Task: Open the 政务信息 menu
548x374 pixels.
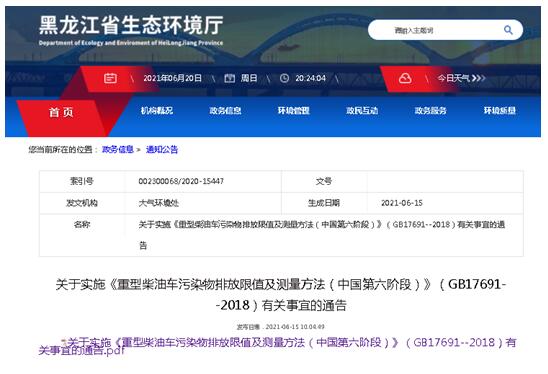Action: (x=225, y=110)
